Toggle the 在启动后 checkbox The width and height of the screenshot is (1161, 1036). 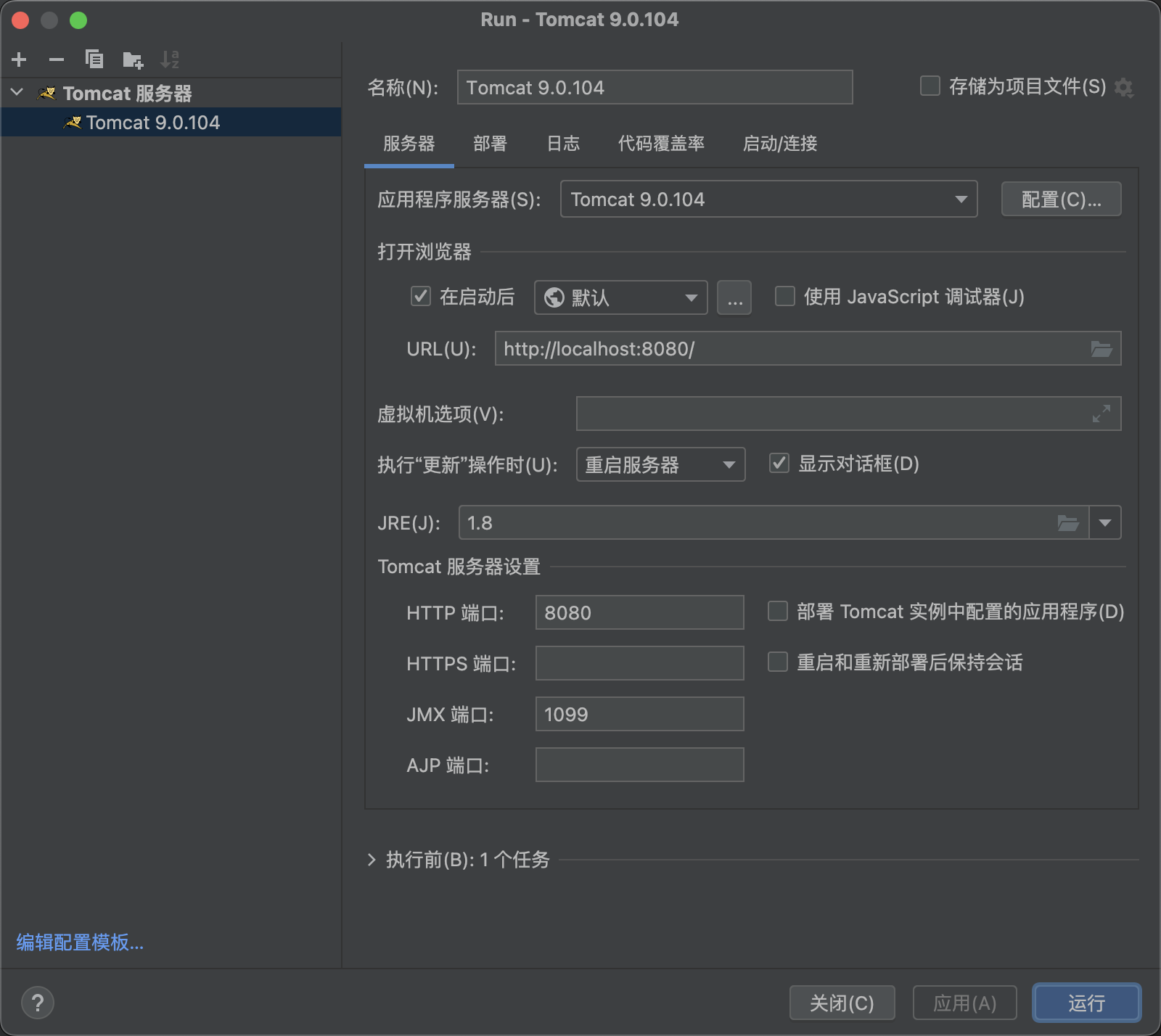click(x=421, y=296)
